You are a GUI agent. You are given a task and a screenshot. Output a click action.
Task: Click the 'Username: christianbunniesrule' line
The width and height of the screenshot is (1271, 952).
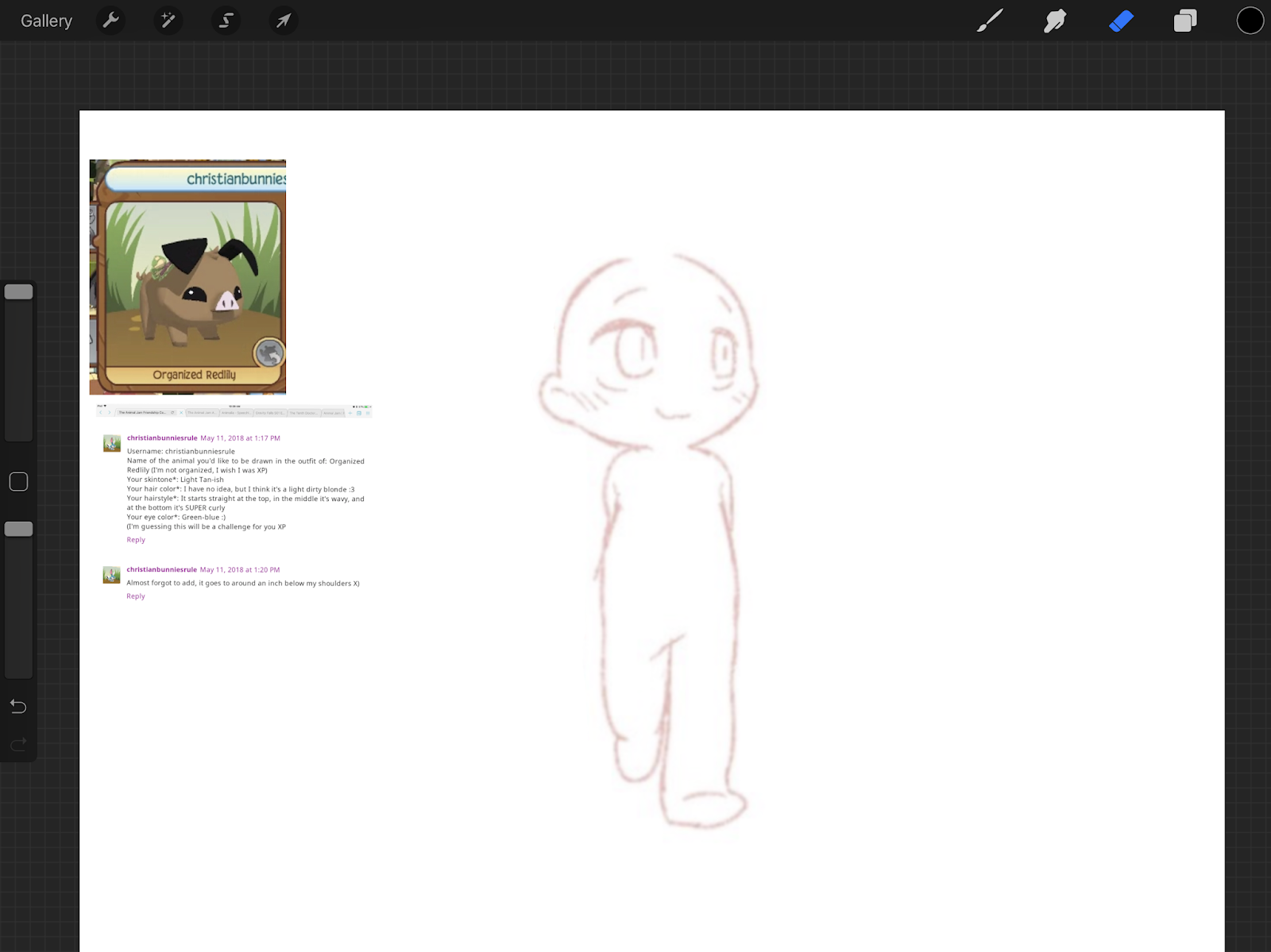coord(181,451)
